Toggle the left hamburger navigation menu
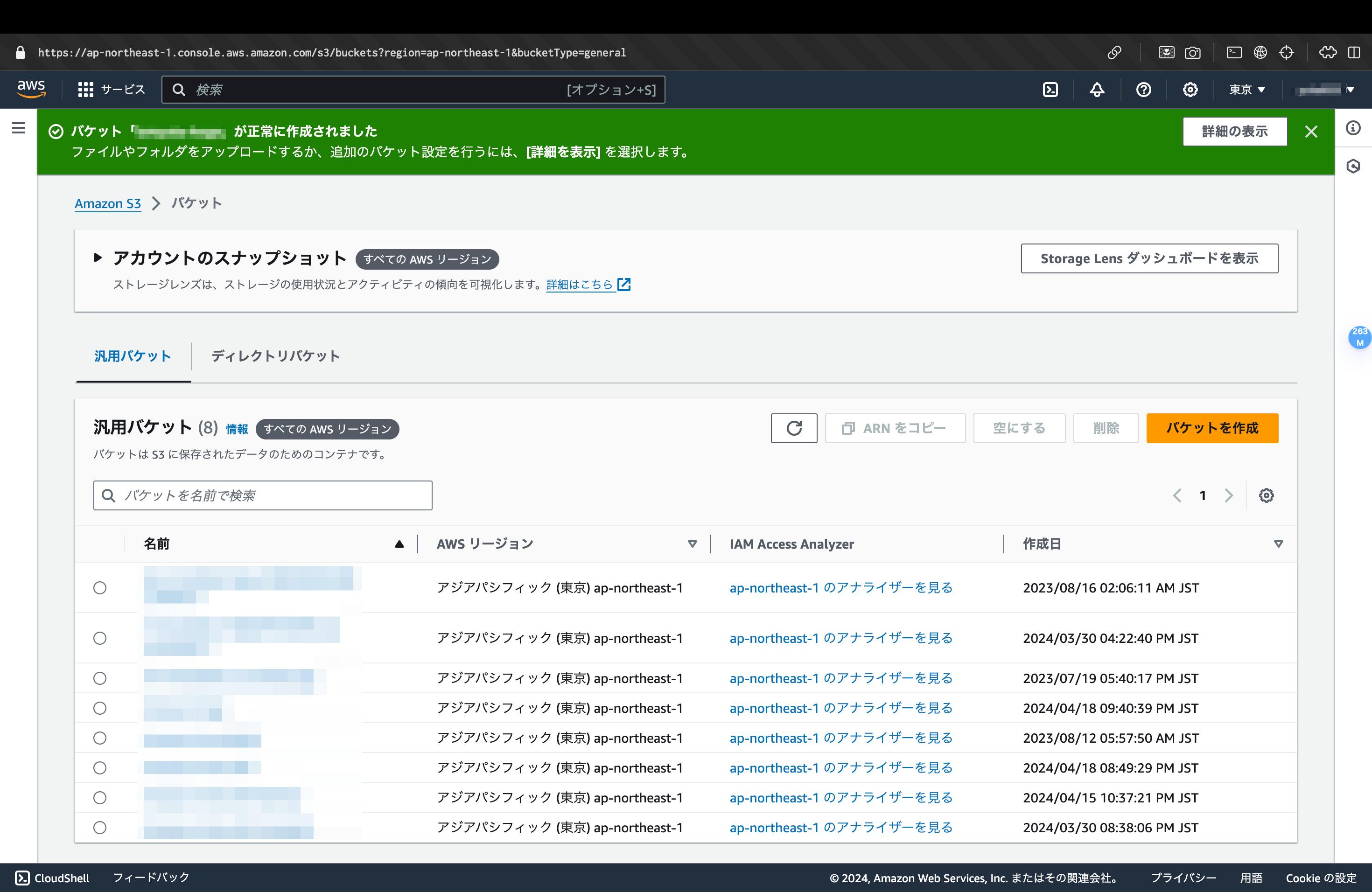Viewport: 1372px width, 892px height. click(19, 128)
